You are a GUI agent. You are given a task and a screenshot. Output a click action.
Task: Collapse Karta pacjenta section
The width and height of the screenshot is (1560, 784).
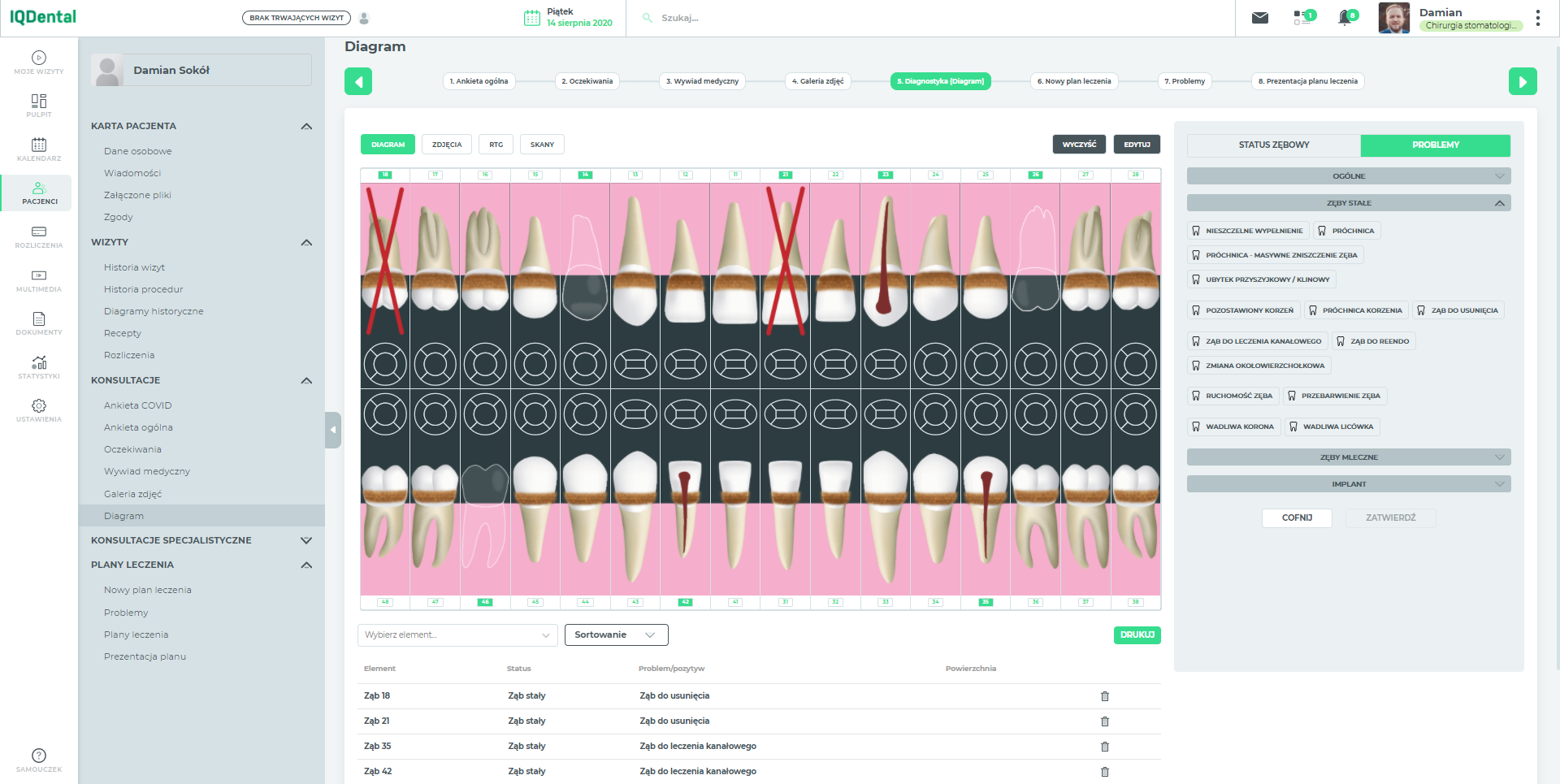click(306, 126)
